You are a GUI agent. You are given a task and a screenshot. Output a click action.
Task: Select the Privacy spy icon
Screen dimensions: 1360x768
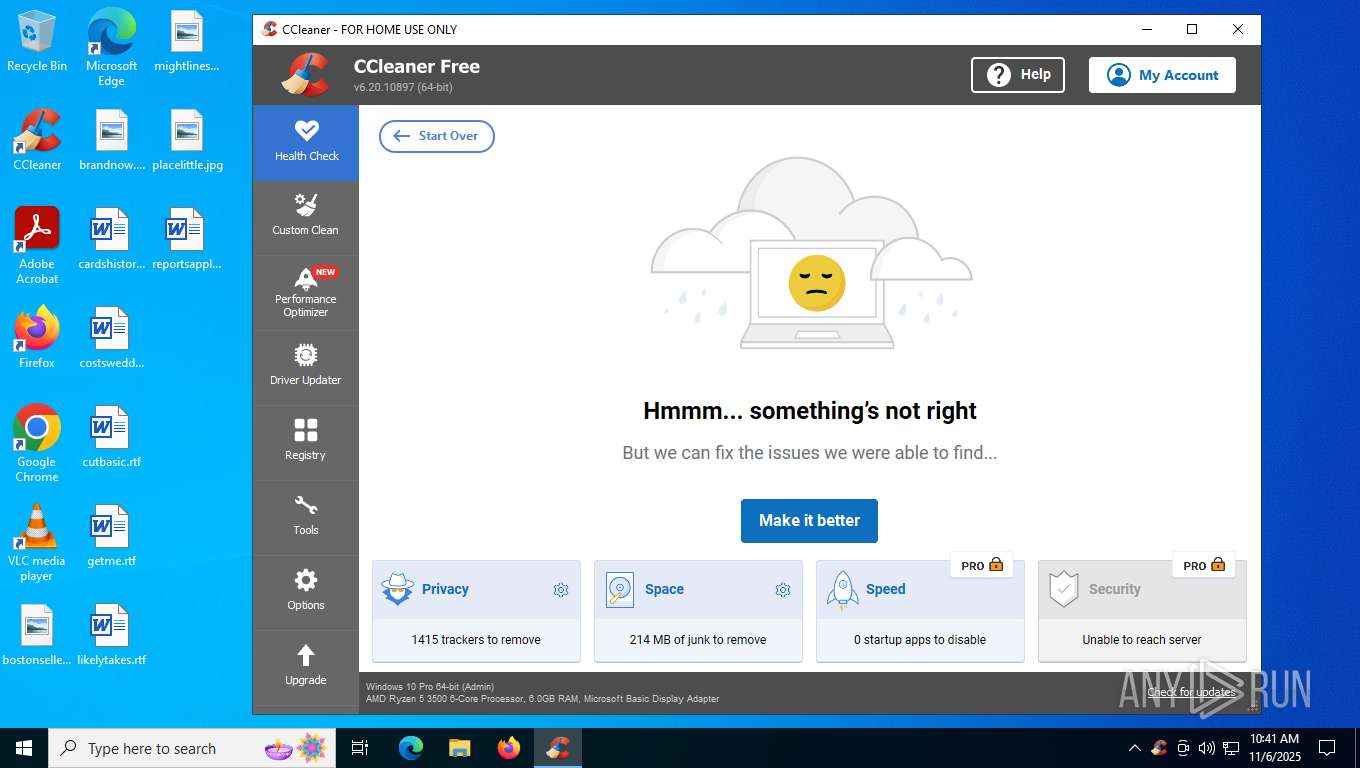[x=398, y=590]
